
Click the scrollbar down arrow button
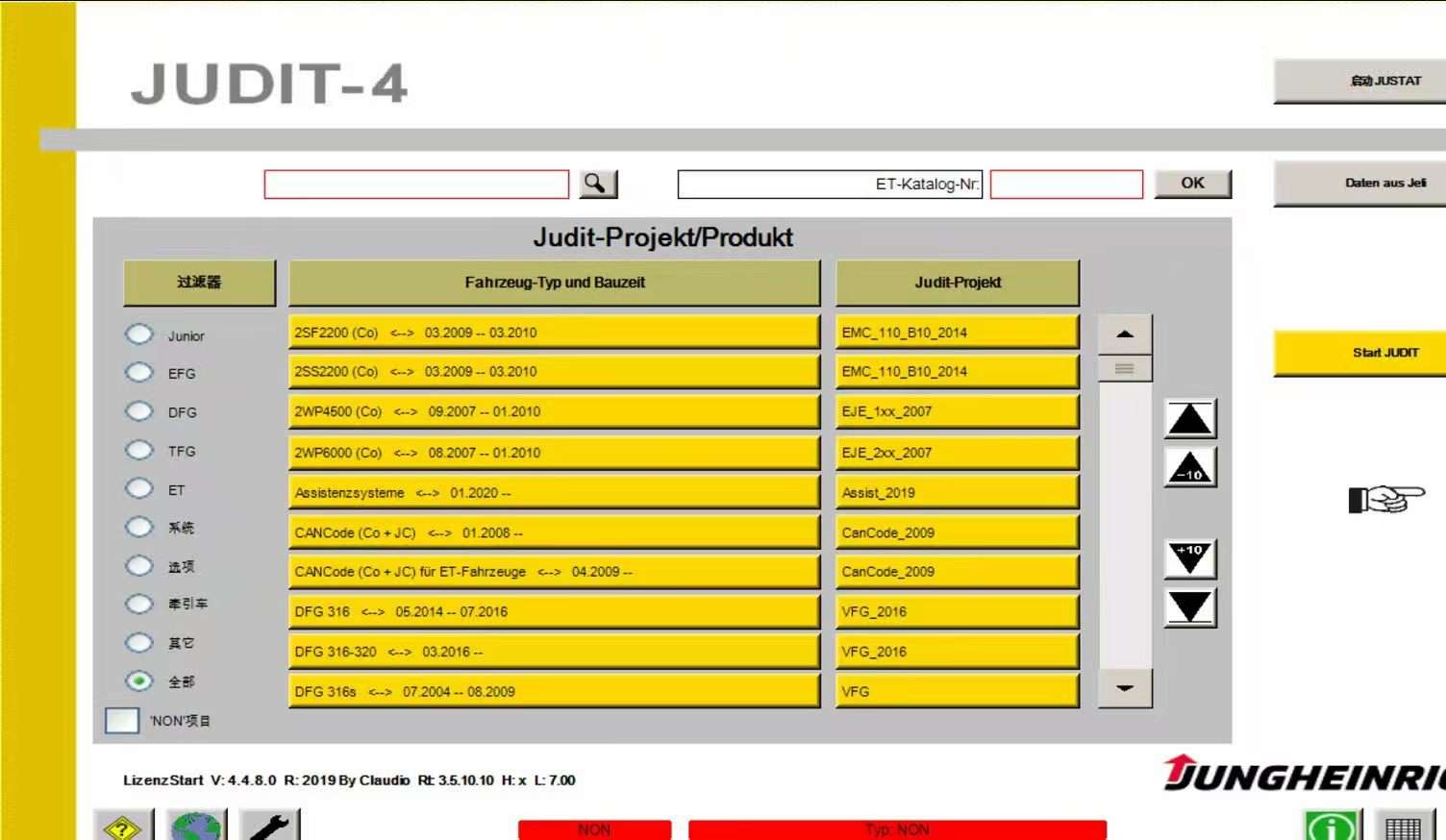[x=1125, y=688]
